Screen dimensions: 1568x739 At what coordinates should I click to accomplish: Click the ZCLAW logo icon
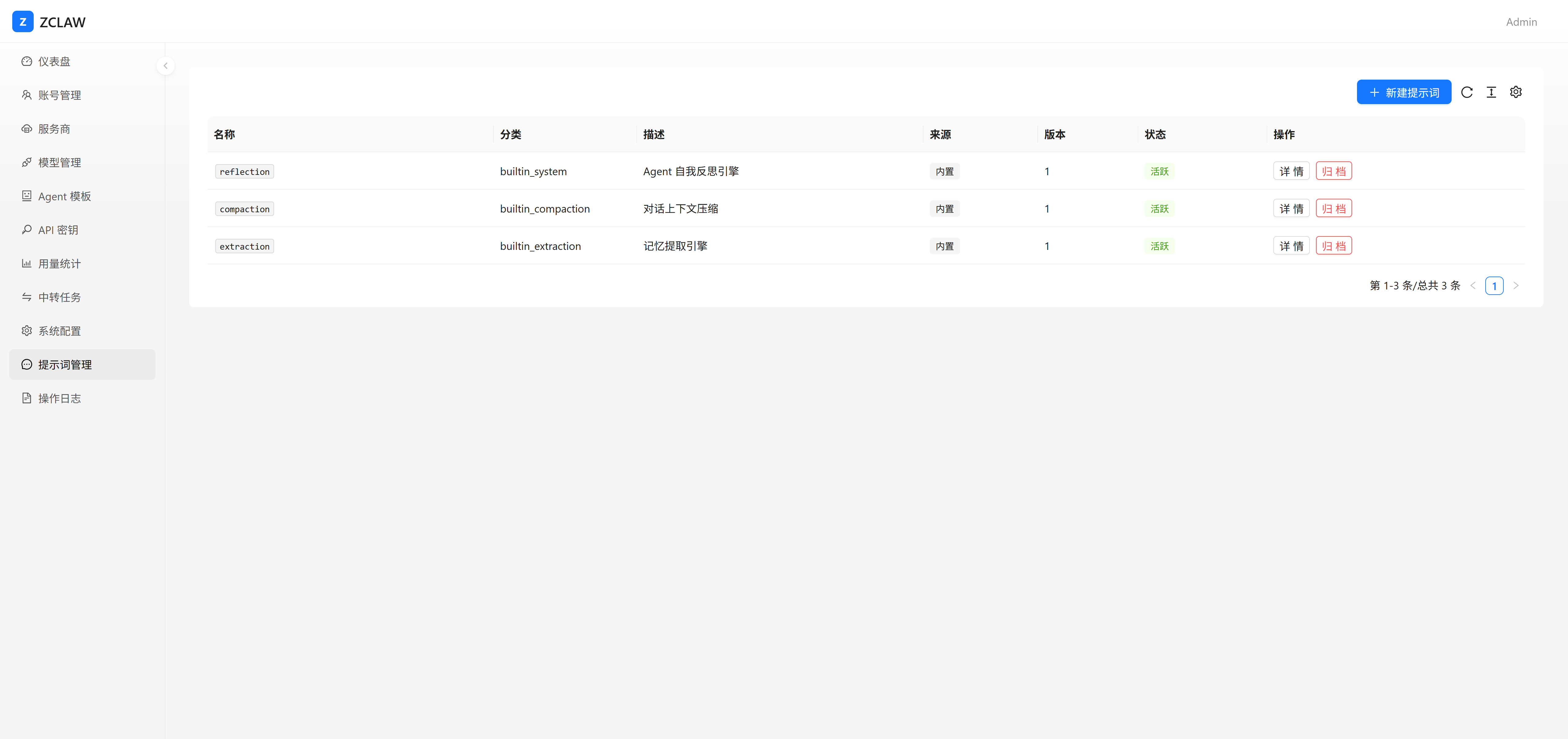23,22
